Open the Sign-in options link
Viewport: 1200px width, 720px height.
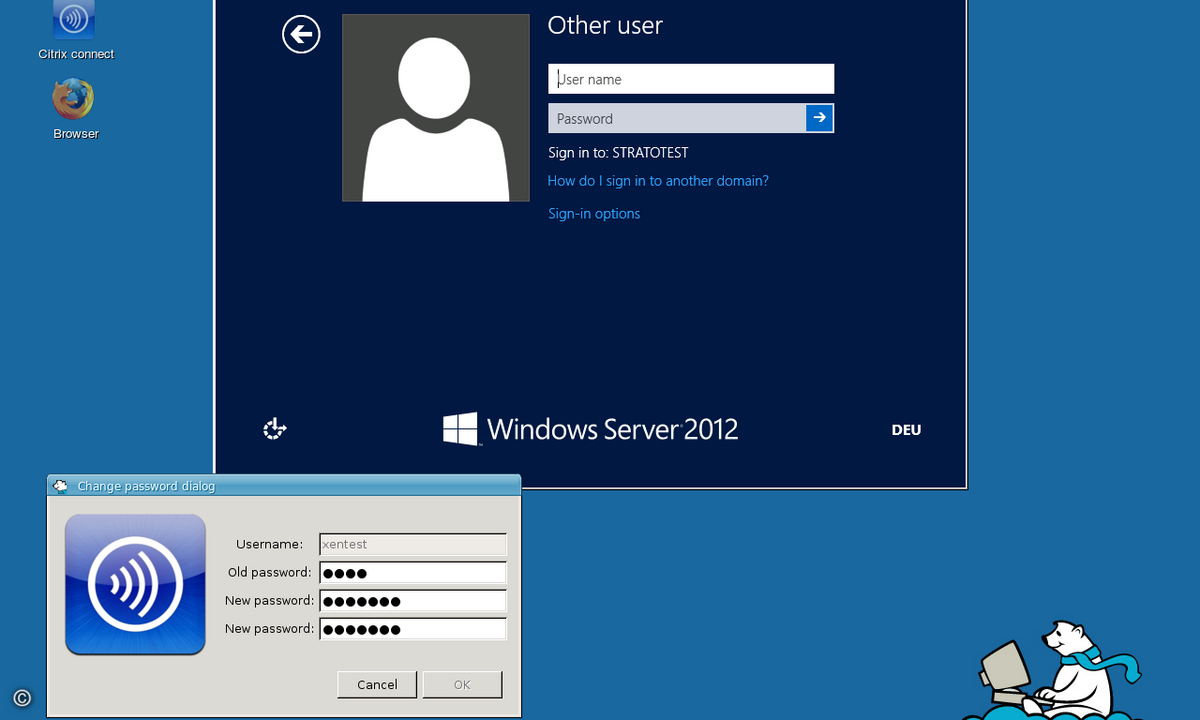click(x=594, y=213)
